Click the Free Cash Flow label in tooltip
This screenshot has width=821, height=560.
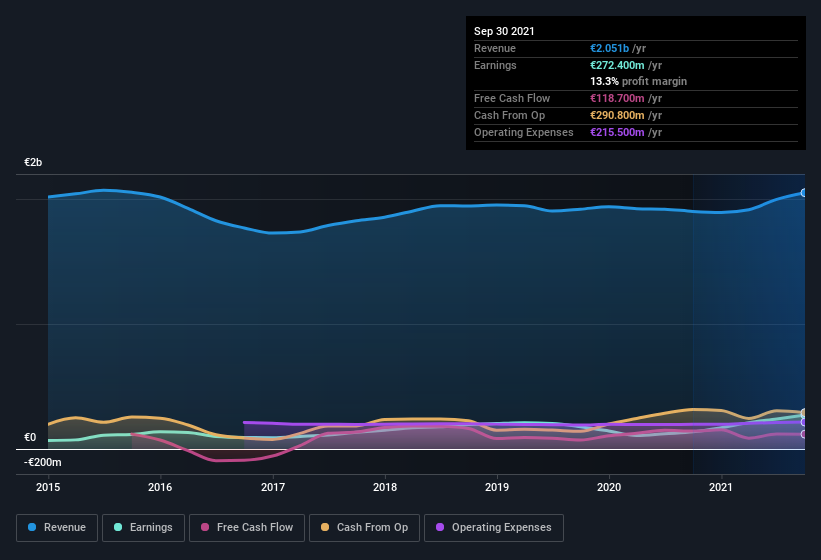512,98
